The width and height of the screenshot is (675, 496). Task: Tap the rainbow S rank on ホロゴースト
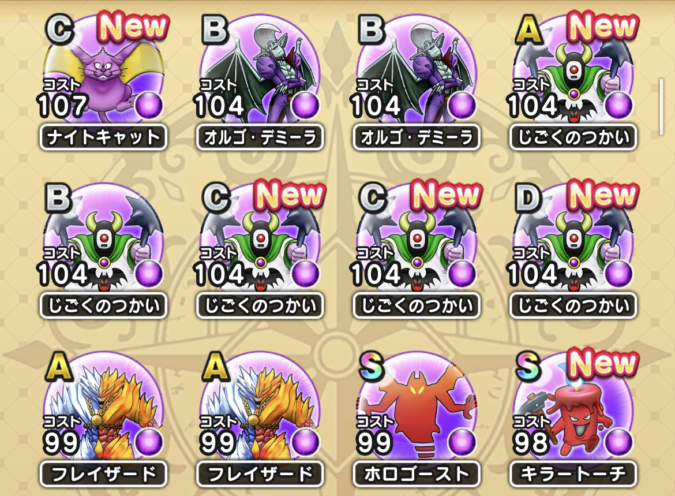click(x=371, y=365)
